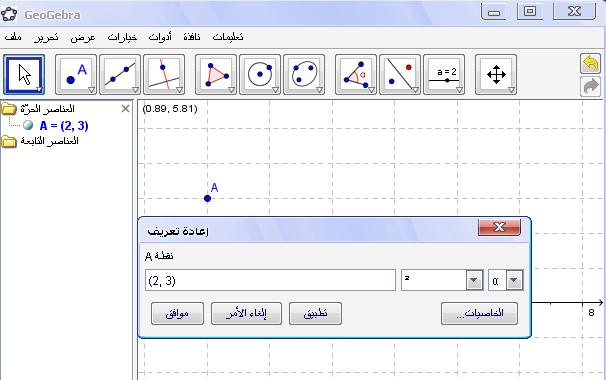The image size is (606, 380).
Task: Click the الخاصيات (Properties) button
Action: [x=479, y=314]
